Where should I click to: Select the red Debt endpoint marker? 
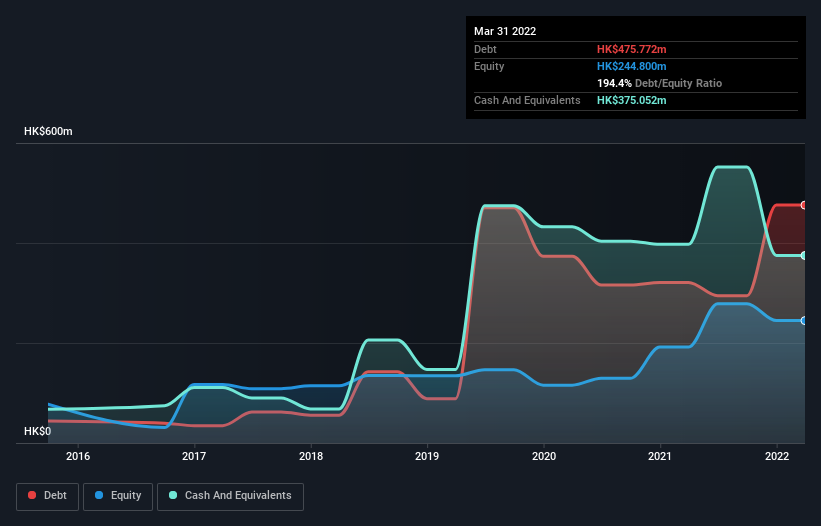coord(804,205)
